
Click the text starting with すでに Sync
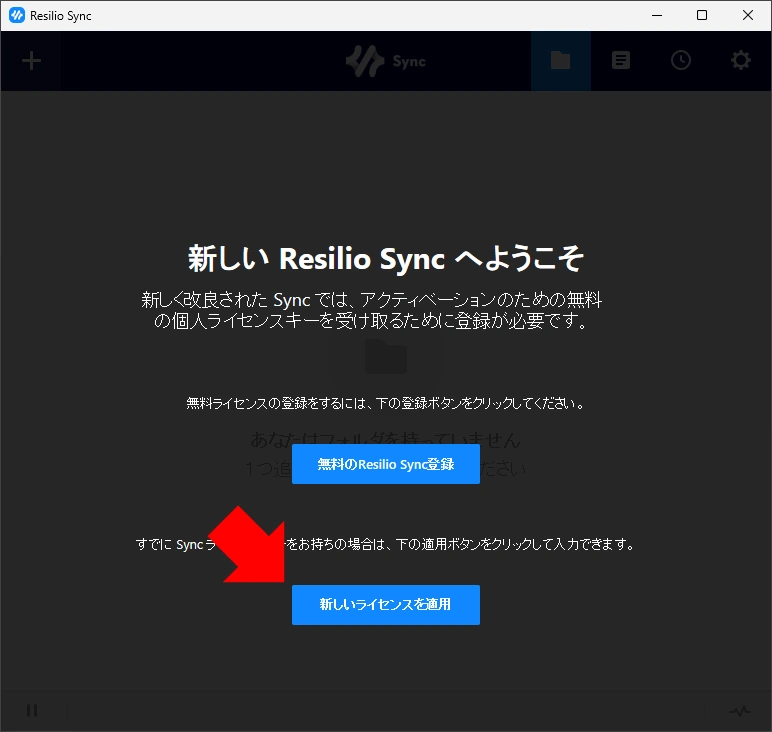(x=386, y=544)
